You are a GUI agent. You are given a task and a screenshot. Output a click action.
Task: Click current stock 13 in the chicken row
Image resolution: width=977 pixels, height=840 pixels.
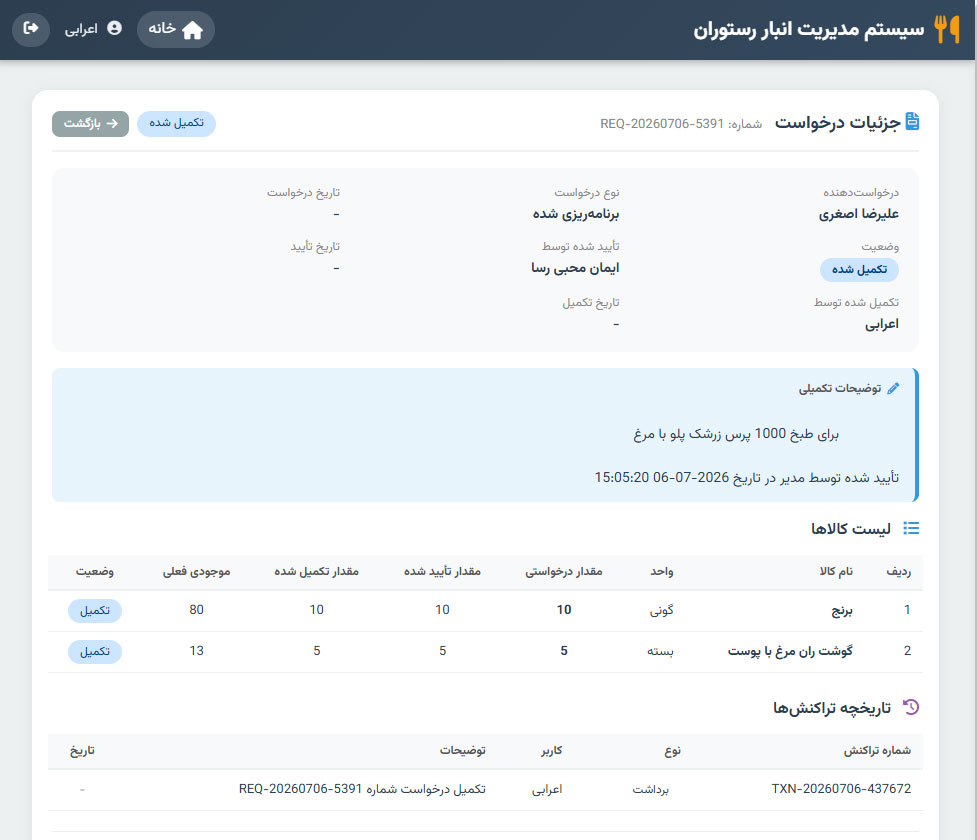[196, 651]
